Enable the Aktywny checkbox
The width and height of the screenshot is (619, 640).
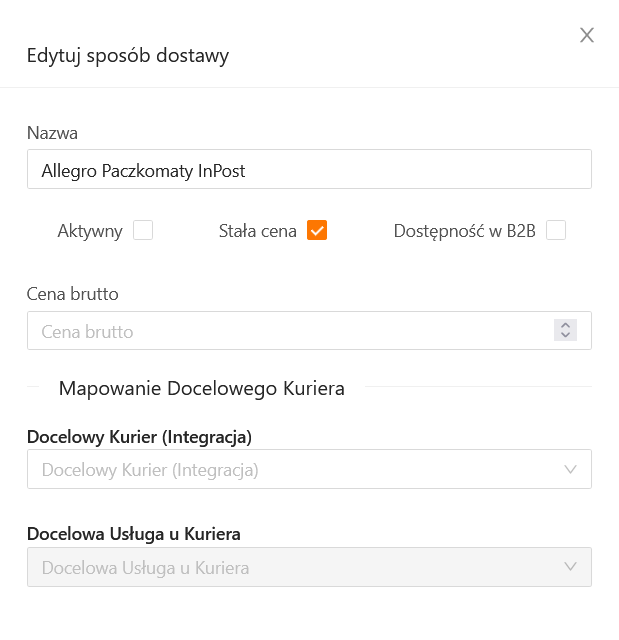point(143,231)
